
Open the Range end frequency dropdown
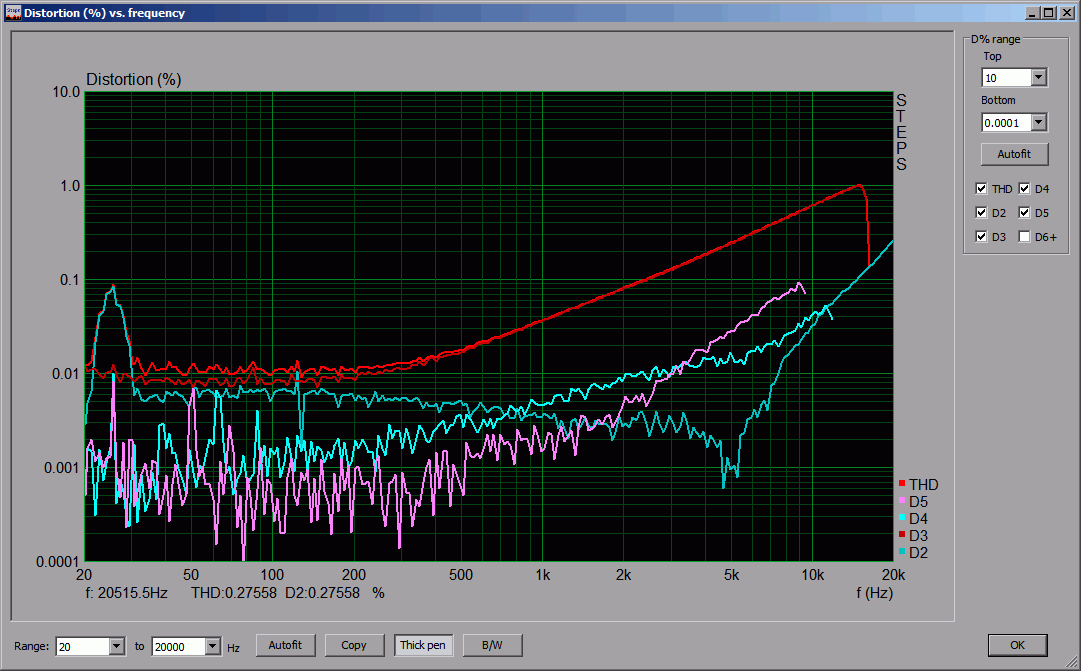tap(212, 646)
